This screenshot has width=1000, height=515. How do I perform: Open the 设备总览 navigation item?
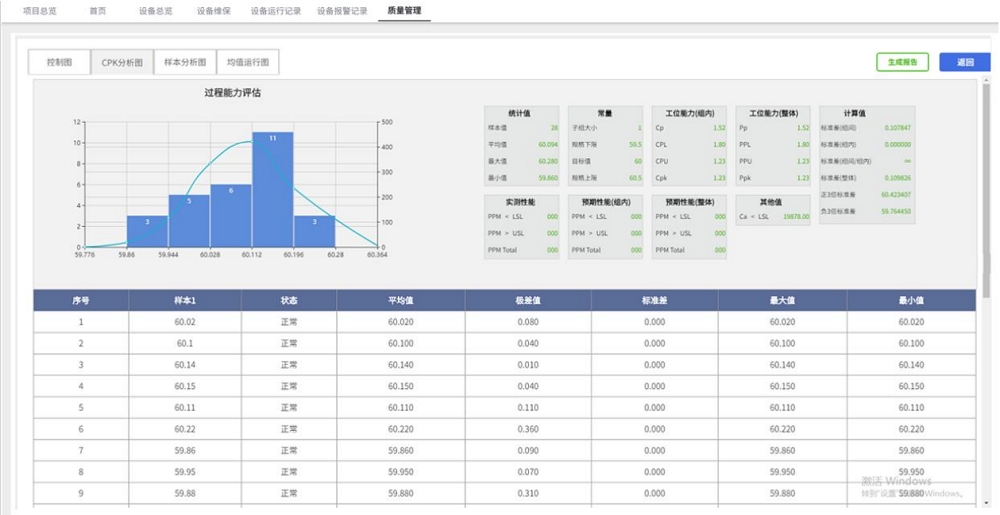point(155,11)
